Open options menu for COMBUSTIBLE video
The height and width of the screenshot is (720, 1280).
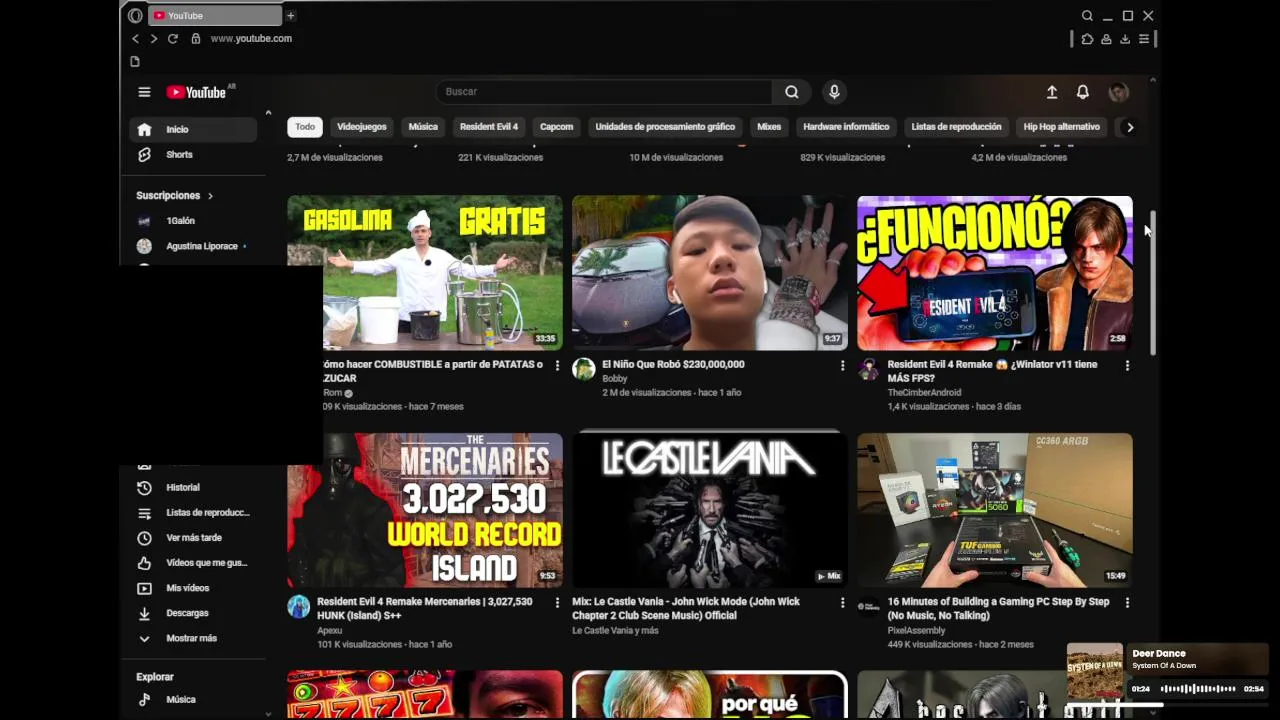coord(557,366)
